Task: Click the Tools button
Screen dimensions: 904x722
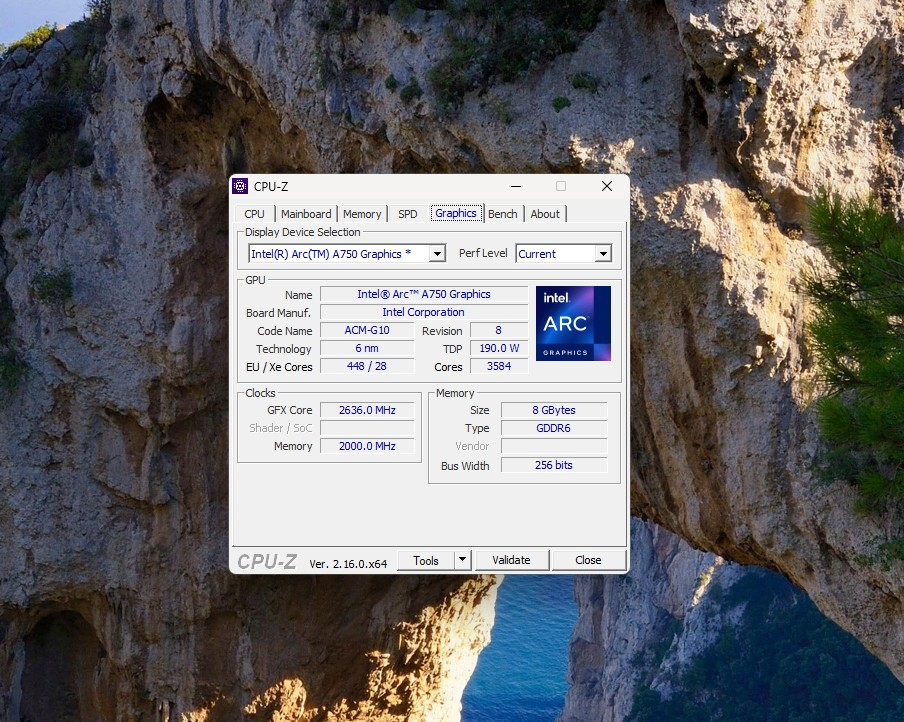Action: click(426, 560)
